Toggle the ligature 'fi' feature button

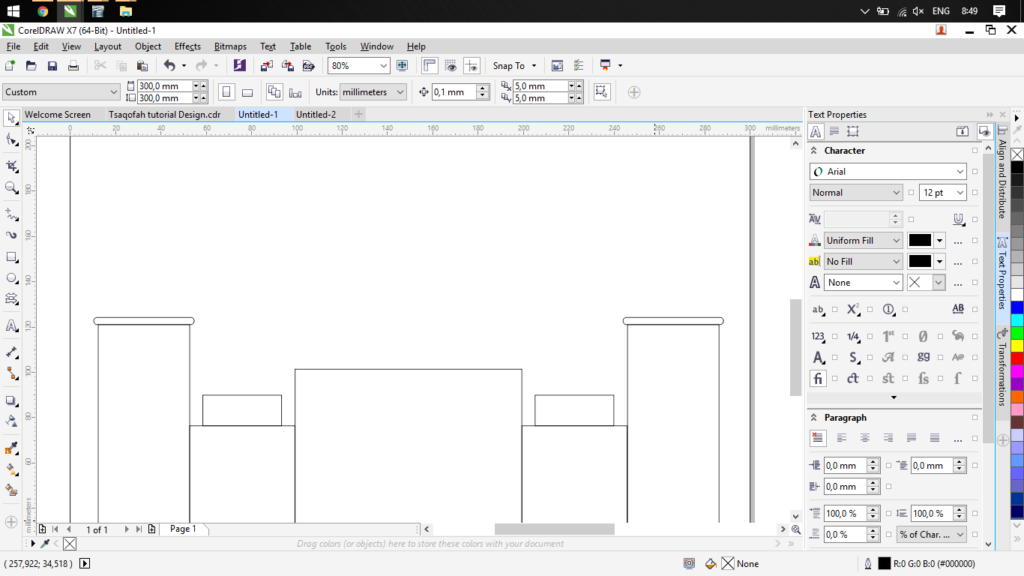[x=818, y=379]
